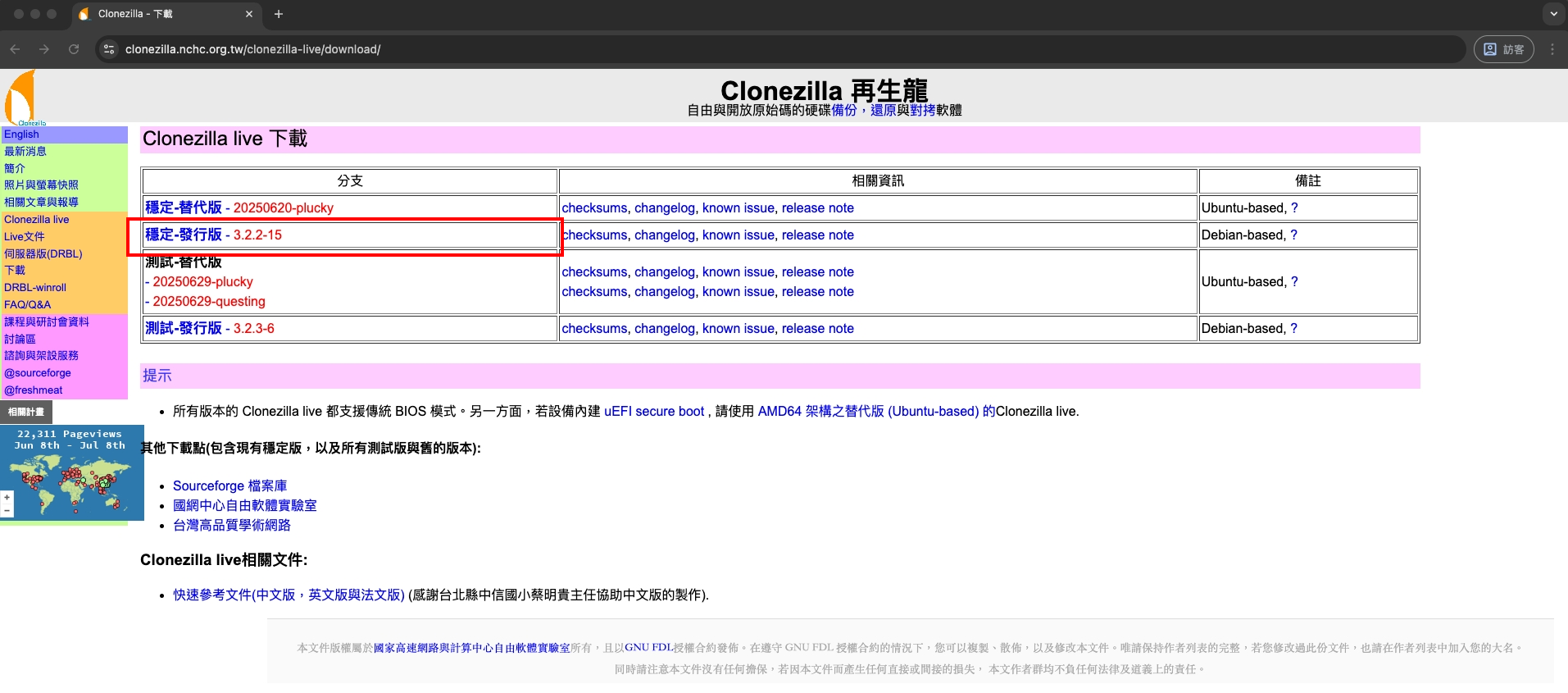Download testing 20250629-questing version

[209, 302]
